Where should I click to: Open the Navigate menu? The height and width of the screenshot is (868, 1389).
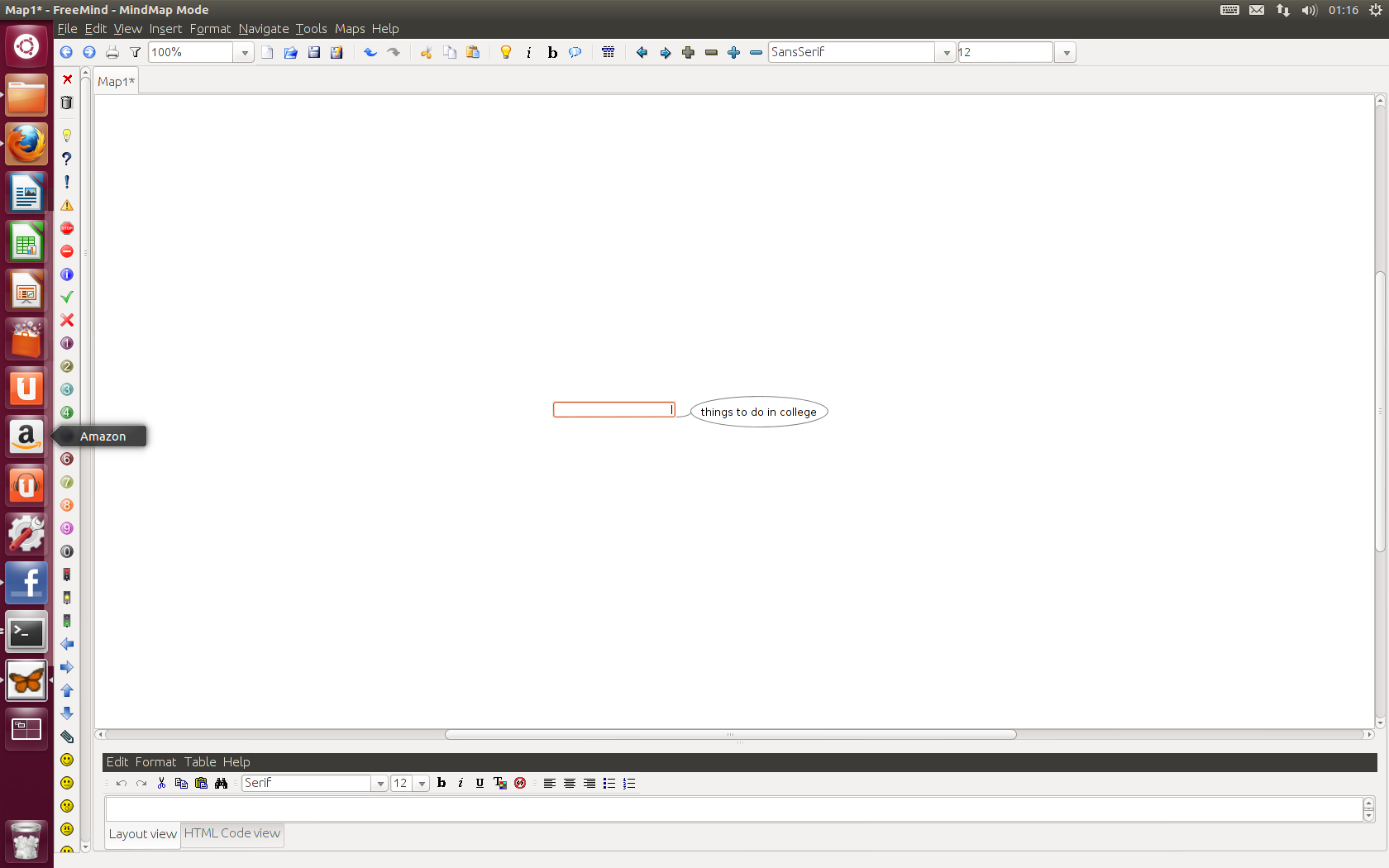pos(264,29)
